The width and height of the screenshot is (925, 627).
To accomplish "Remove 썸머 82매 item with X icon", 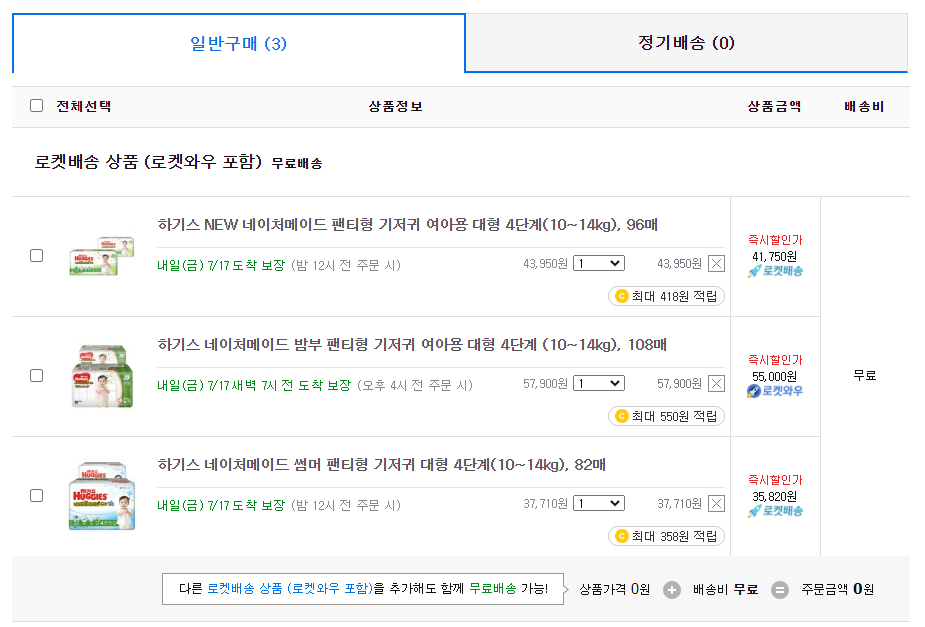I will (x=716, y=504).
